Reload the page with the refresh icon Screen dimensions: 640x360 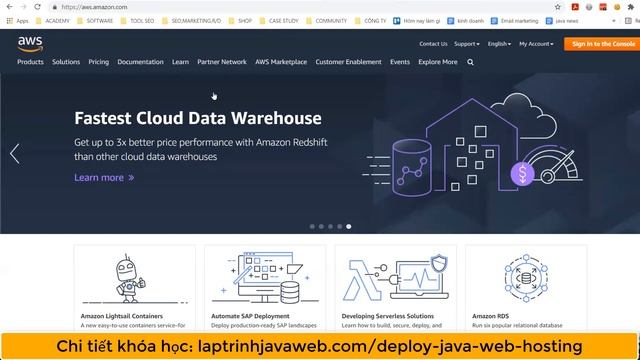coord(37,7)
